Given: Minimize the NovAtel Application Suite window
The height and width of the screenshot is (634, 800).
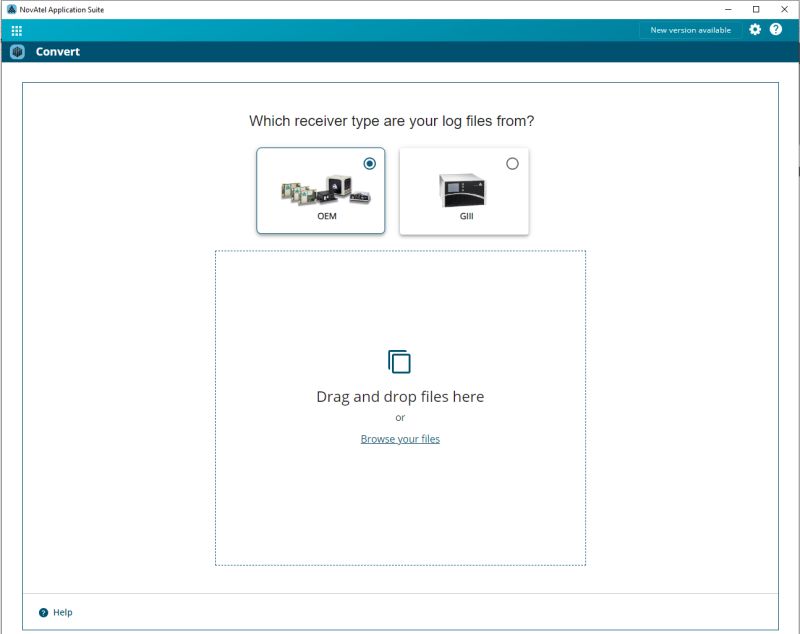Looking at the screenshot, I should coord(728,9).
